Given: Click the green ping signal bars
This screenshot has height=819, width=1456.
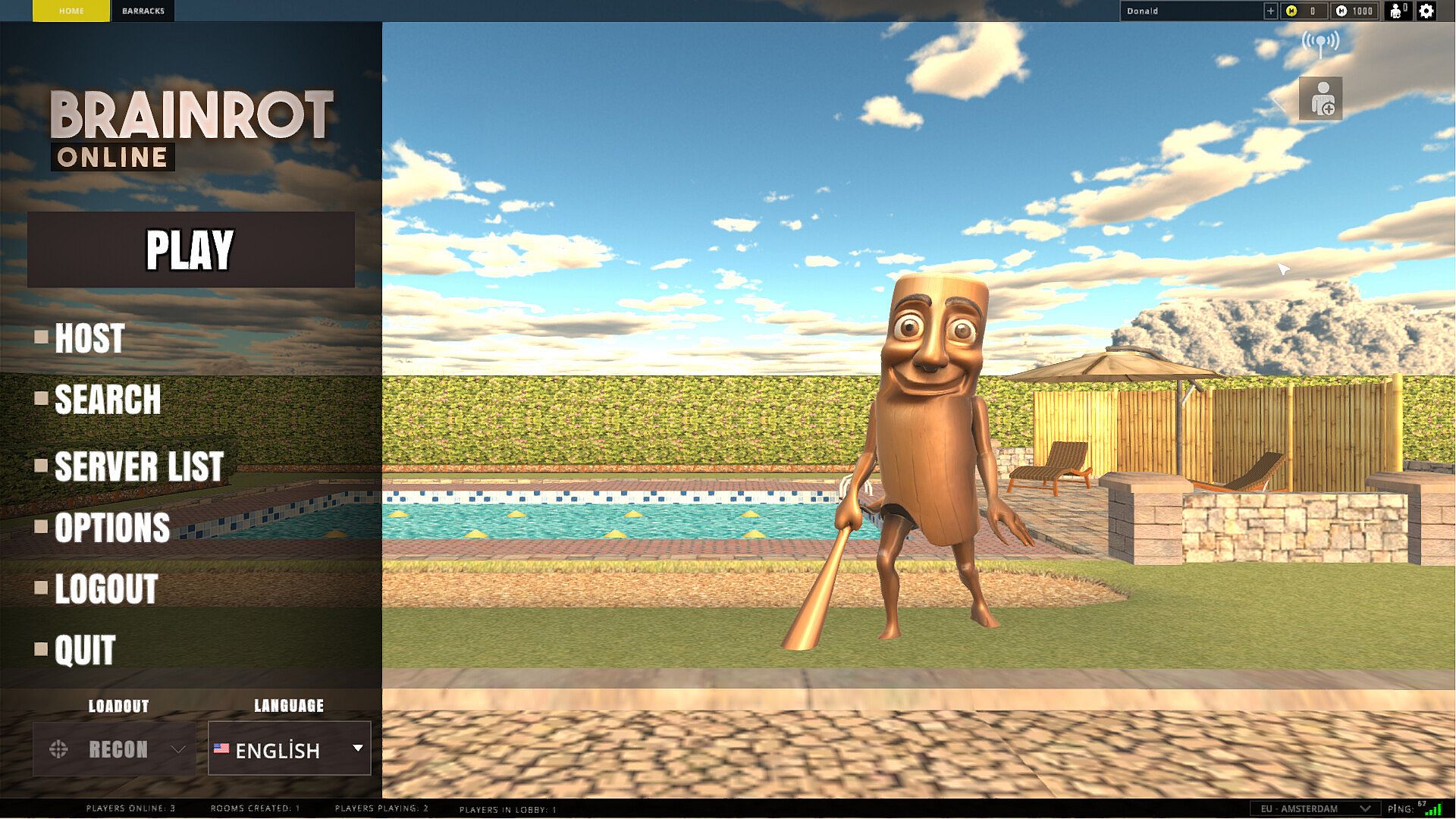Looking at the screenshot, I should click(1432, 809).
